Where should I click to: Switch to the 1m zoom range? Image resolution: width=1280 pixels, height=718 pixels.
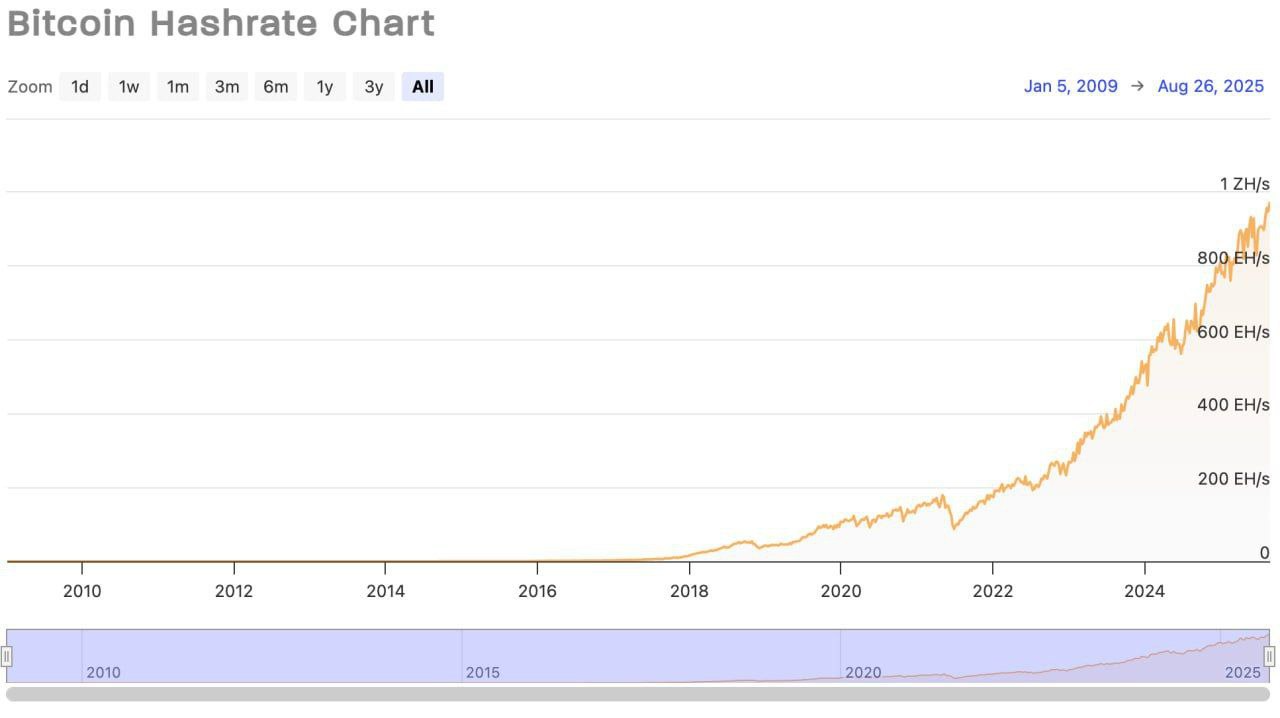point(178,86)
